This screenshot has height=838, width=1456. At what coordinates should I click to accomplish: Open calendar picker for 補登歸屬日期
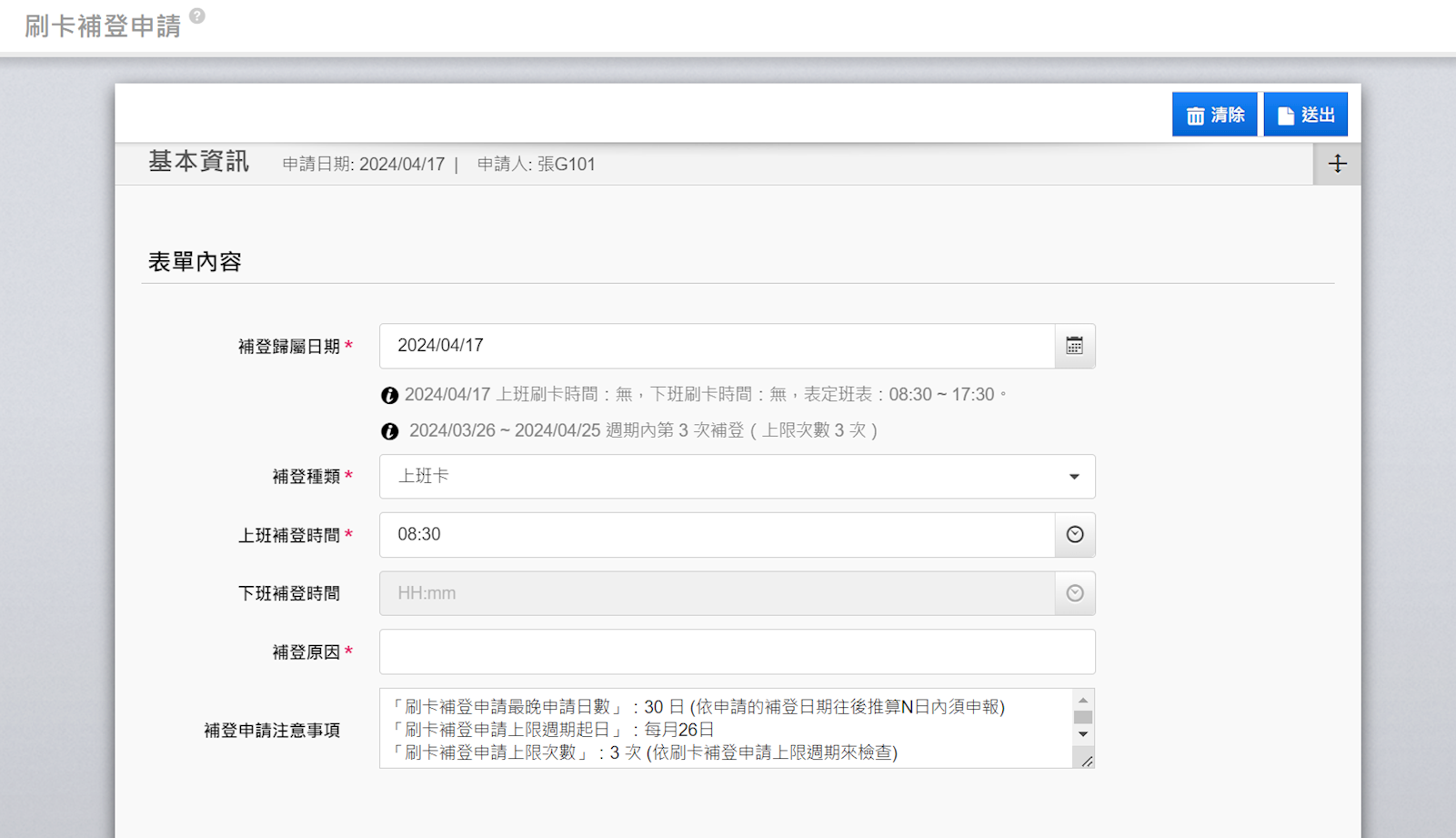click(1074, 346)
